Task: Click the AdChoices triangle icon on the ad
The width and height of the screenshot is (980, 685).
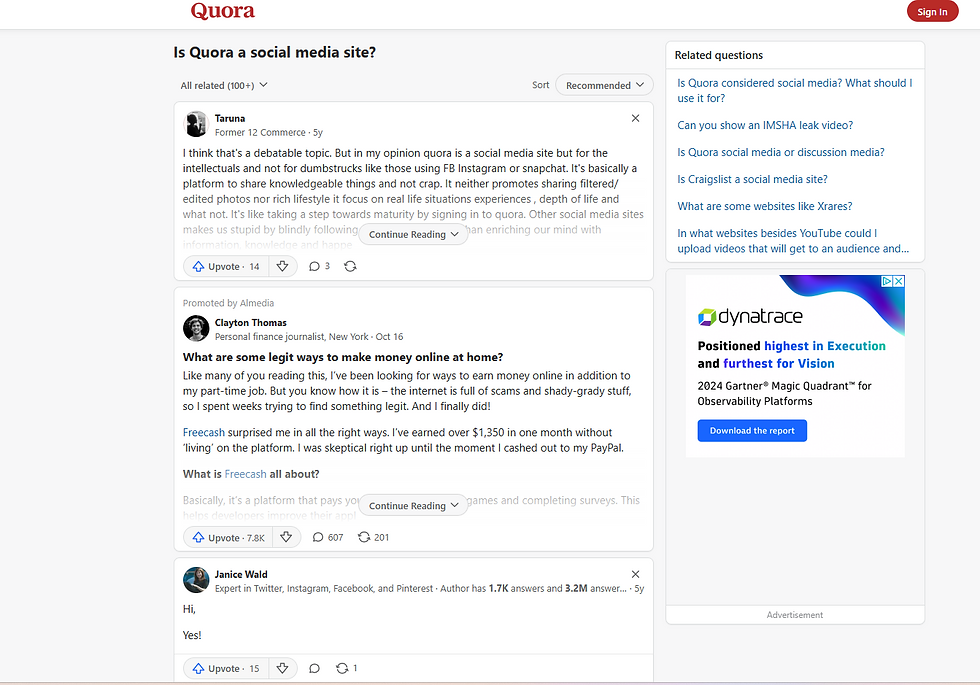Action: coord(886,281)
